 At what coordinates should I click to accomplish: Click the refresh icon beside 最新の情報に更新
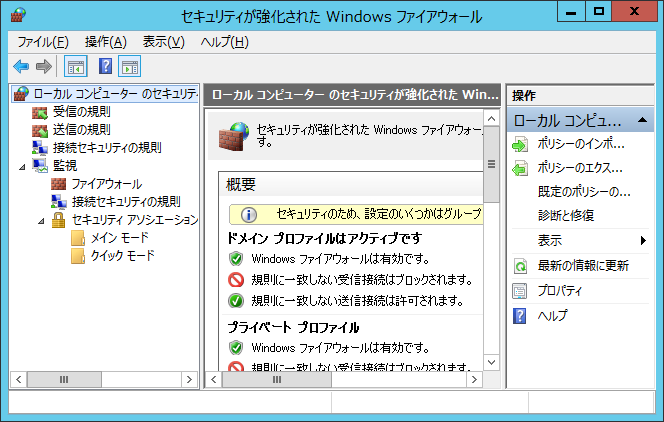coord(520,266)
